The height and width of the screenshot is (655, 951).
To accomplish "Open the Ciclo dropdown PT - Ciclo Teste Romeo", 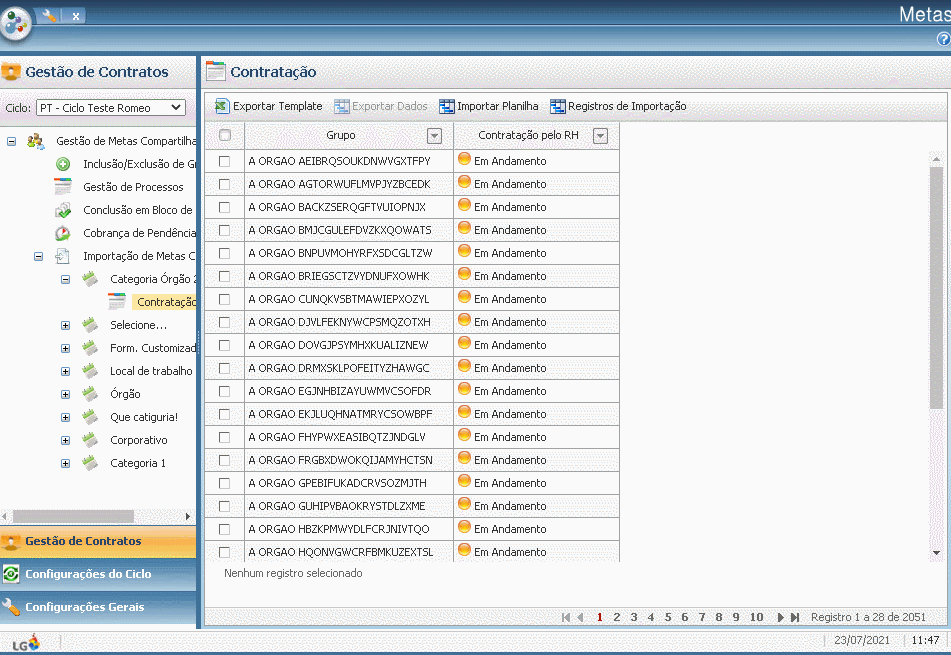I will pos(111,108).
